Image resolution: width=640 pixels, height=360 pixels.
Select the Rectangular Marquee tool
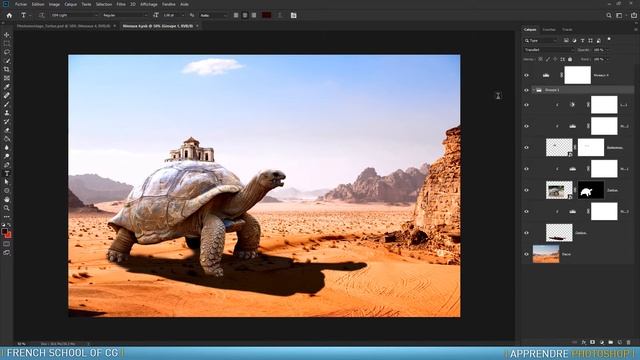pyautogui.click(x=7, y=43)
